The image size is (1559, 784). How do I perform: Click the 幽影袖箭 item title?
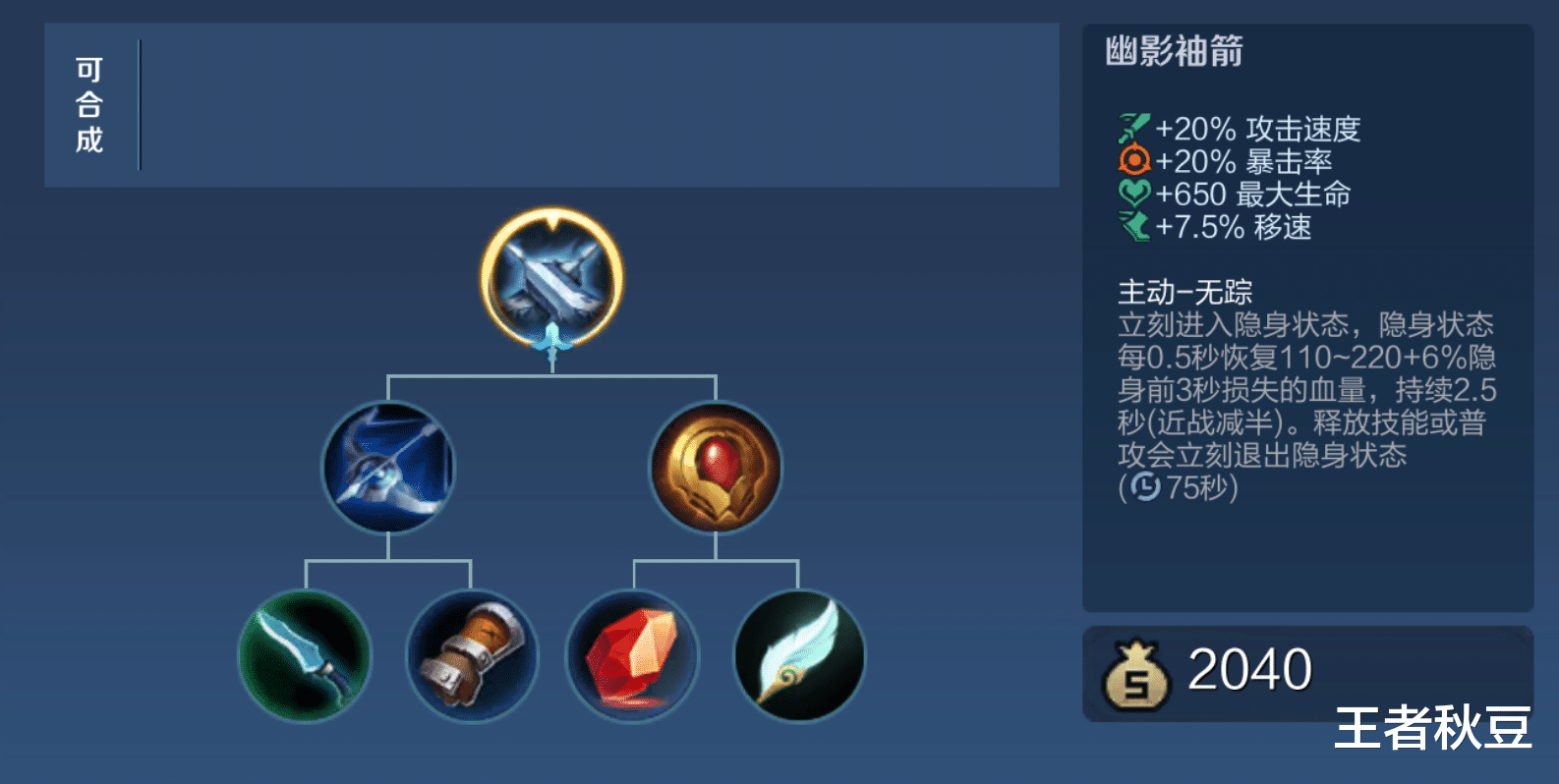1174,51
